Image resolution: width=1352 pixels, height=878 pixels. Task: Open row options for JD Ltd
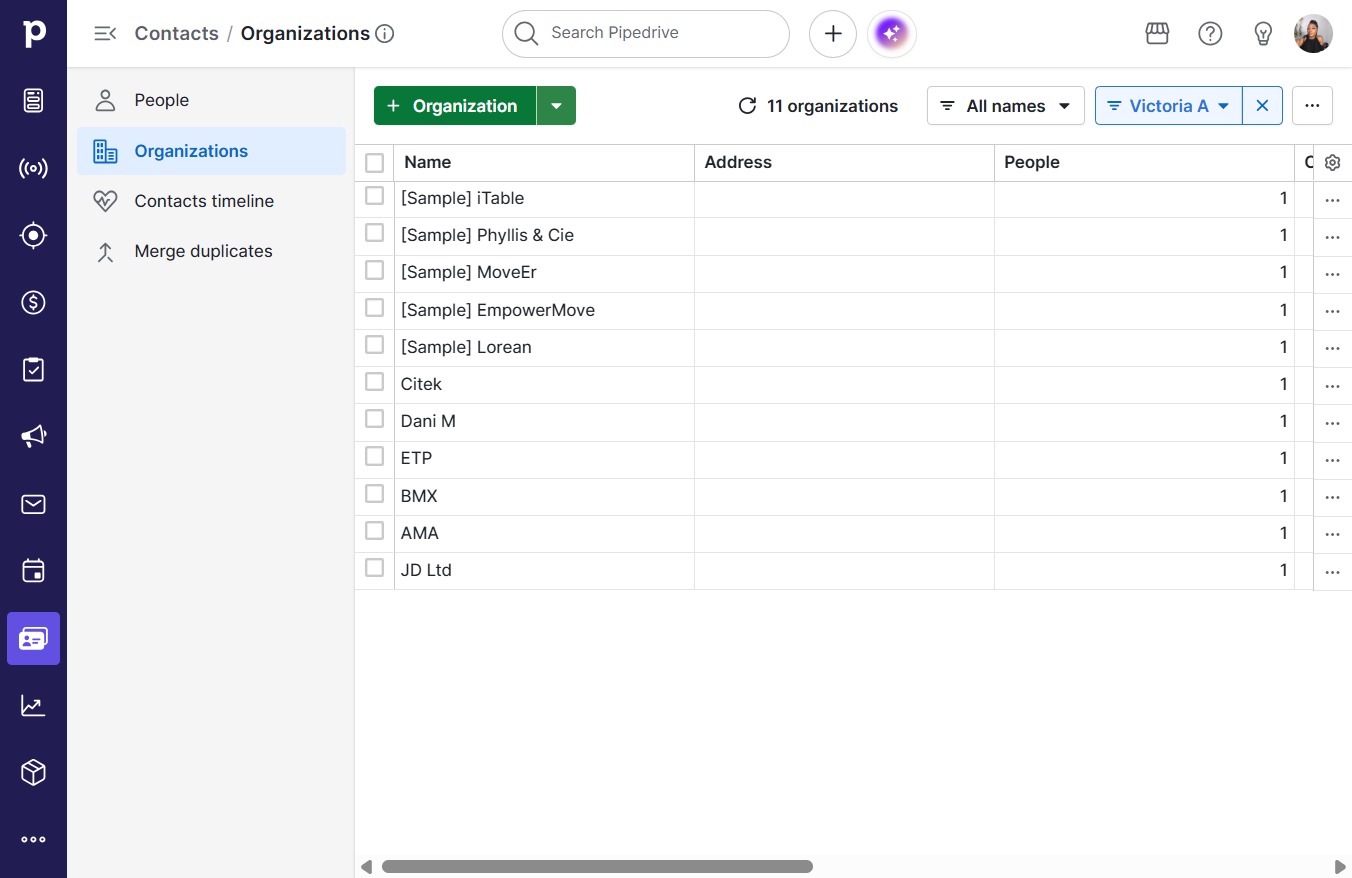point(1332,572)
